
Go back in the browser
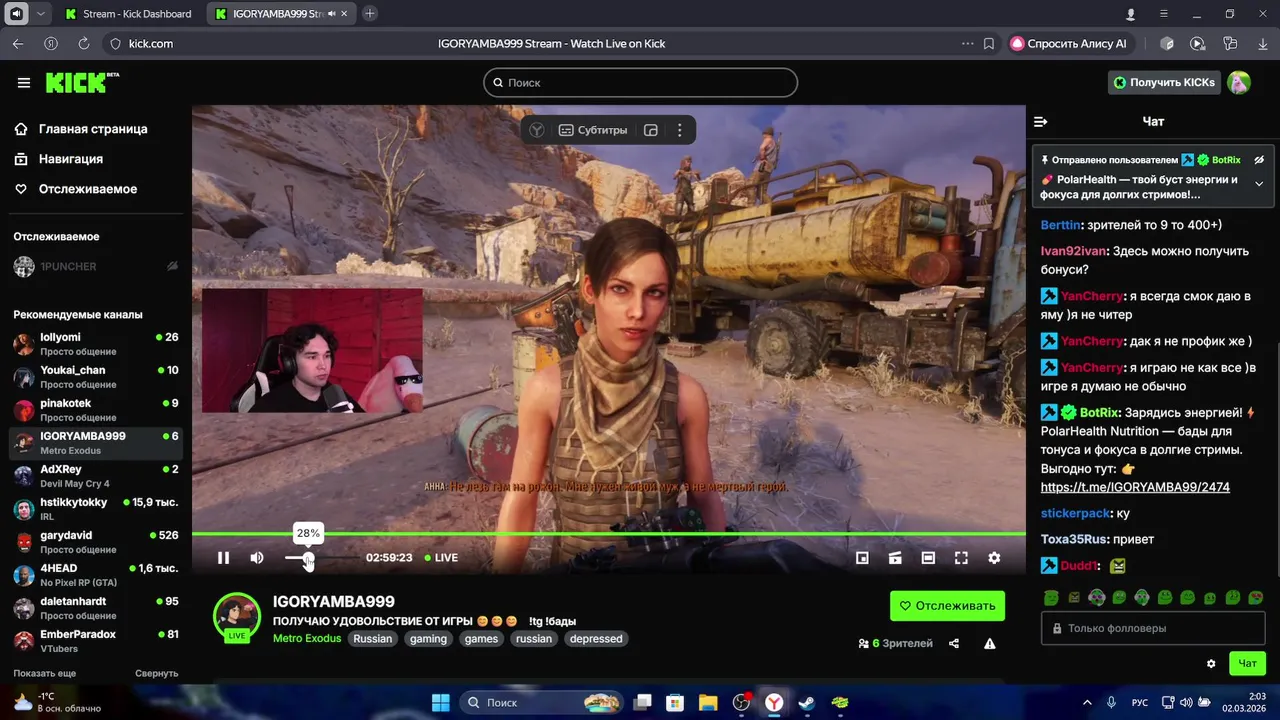point(18,44)
